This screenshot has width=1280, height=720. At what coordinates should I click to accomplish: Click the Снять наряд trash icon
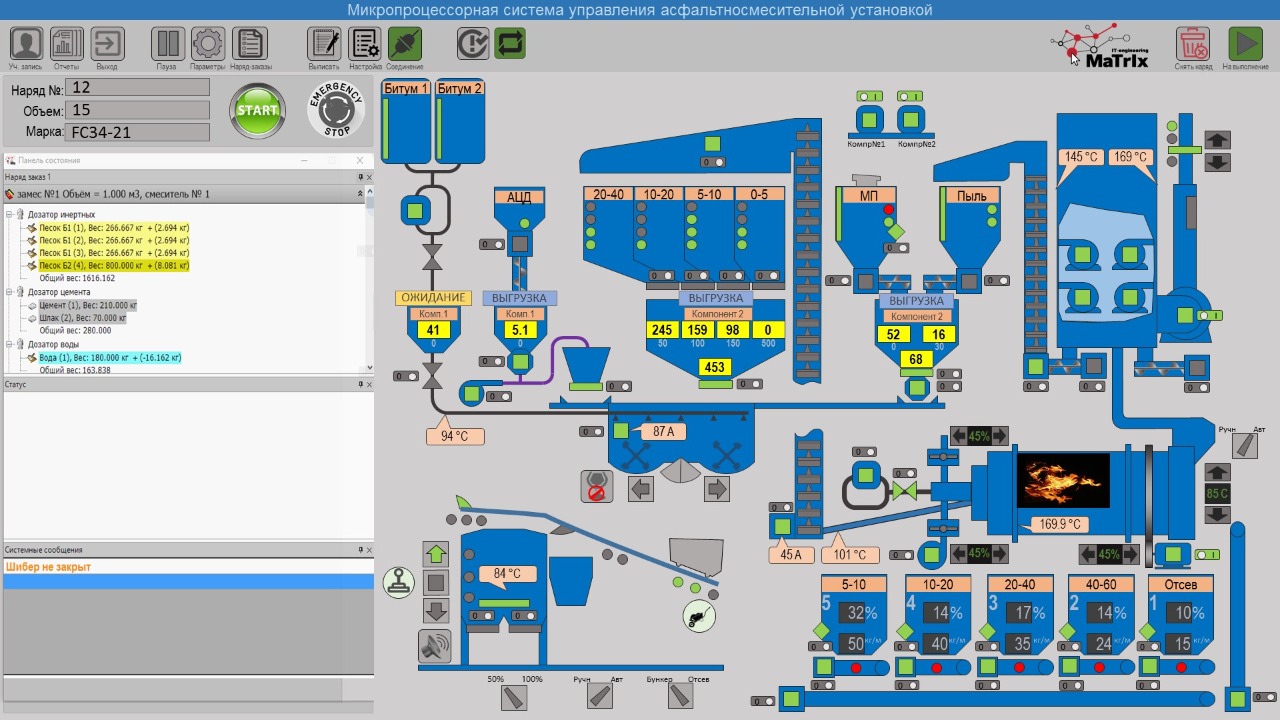click(1193, 44)
